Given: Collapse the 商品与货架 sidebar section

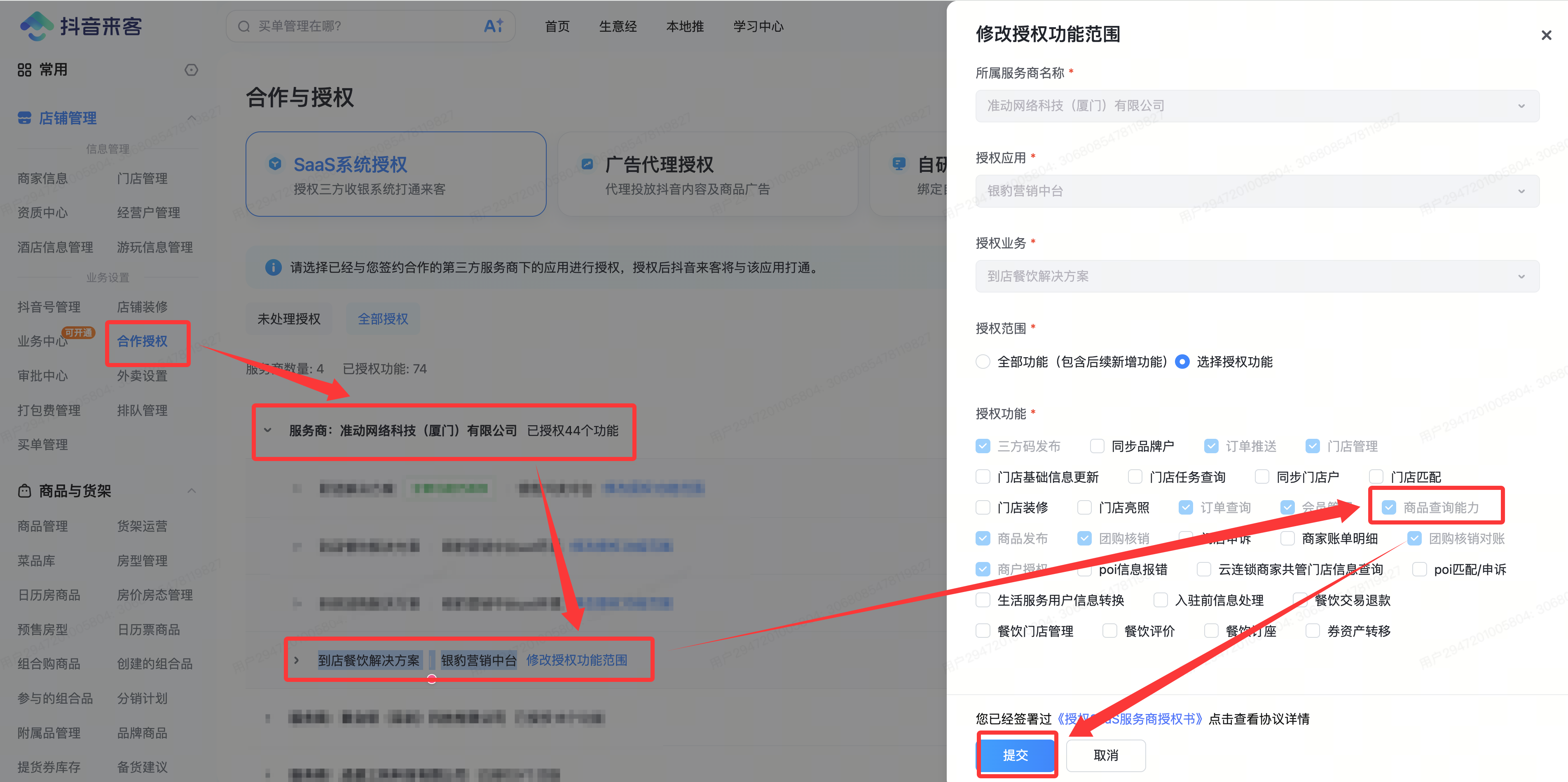Looking at the screenshot, I should click(192, 490).
